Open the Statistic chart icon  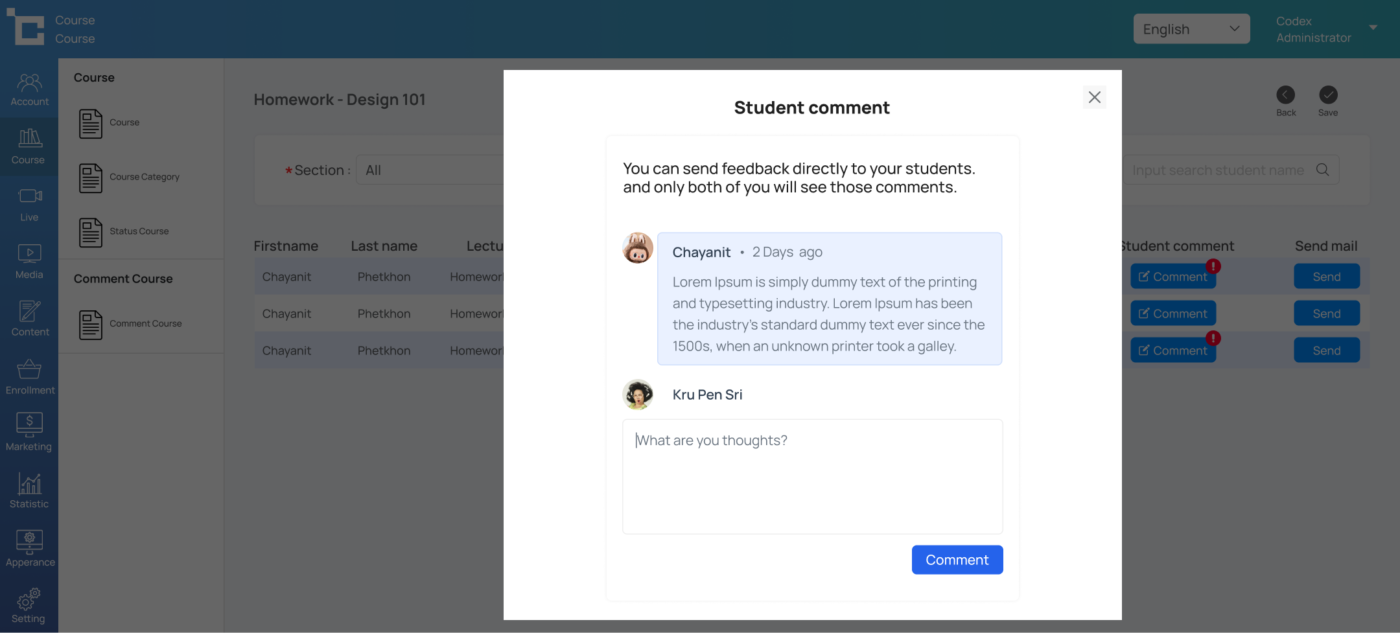29,490
